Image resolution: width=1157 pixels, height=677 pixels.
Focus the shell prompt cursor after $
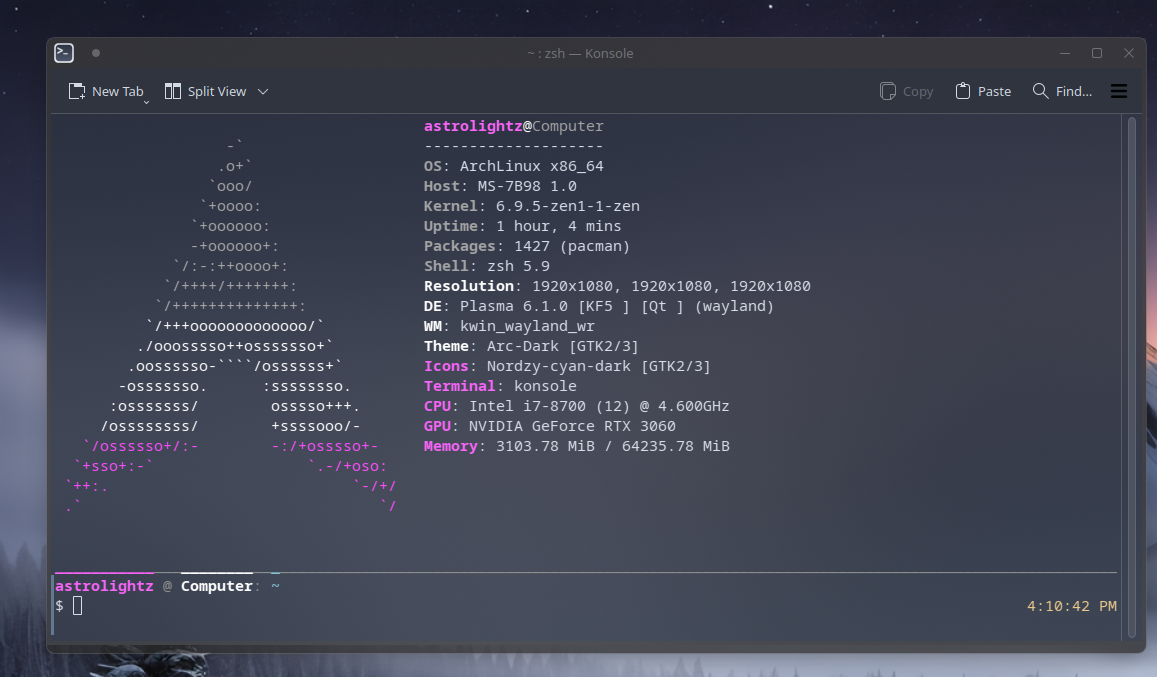click(x=77, y=606)
